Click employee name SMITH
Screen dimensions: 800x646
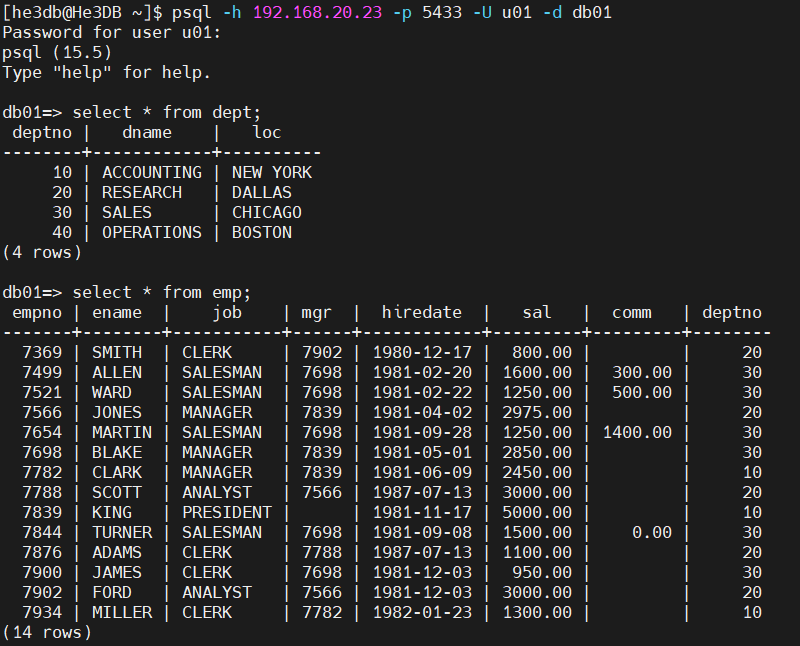click(117, 352)
